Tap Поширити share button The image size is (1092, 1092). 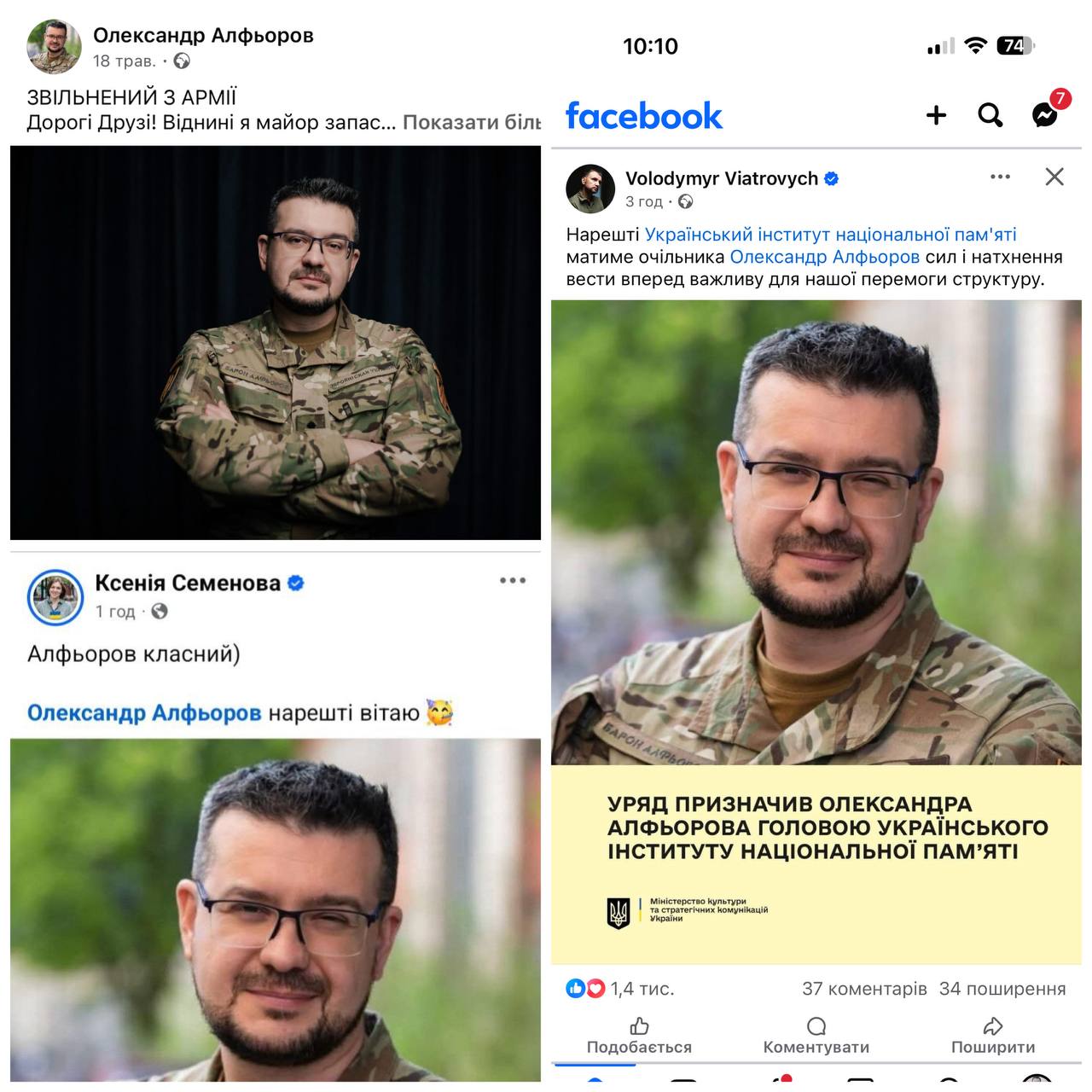(993, 1036)
